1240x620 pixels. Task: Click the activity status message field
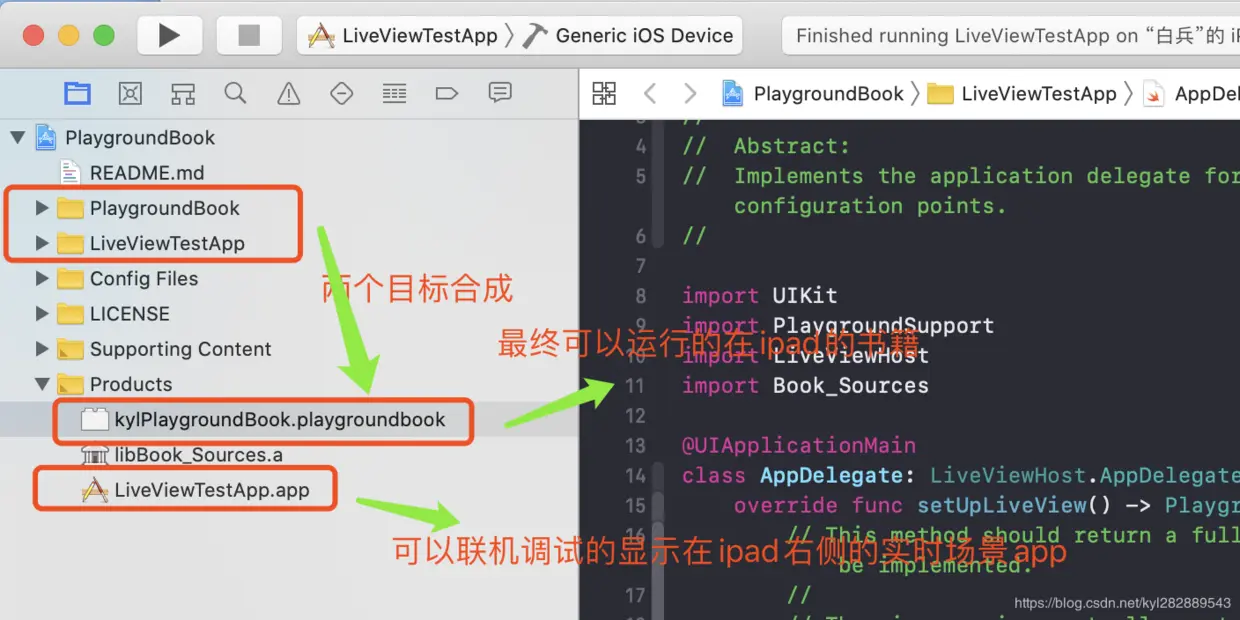(1010, 36)
